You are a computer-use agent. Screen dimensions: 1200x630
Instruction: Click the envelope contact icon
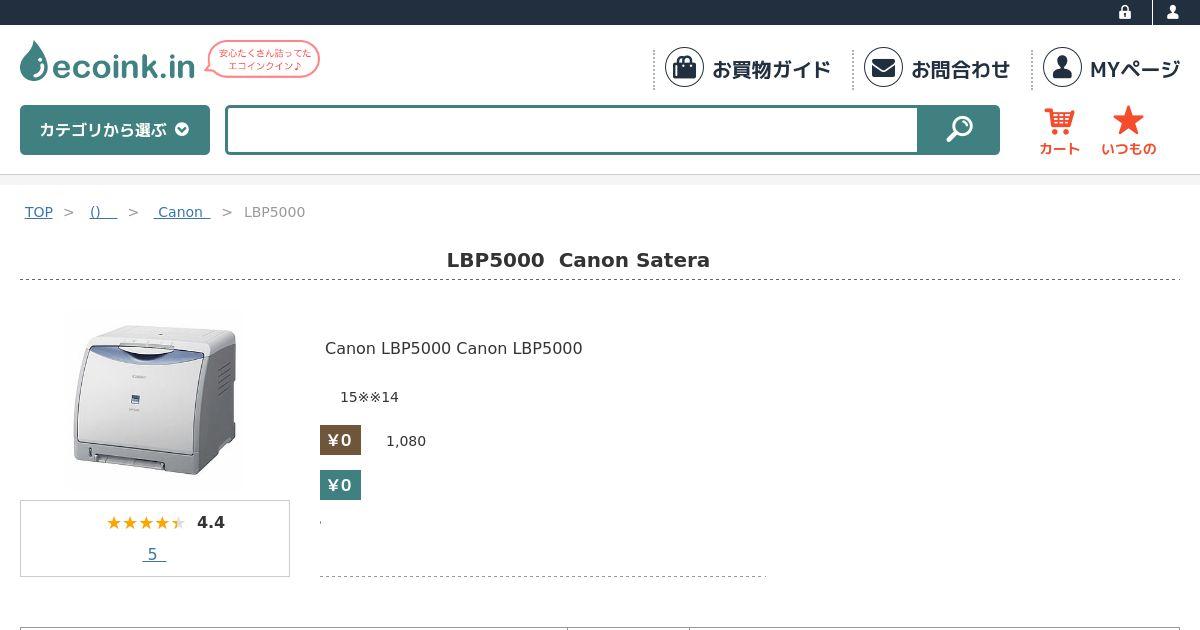pos(883,68)
